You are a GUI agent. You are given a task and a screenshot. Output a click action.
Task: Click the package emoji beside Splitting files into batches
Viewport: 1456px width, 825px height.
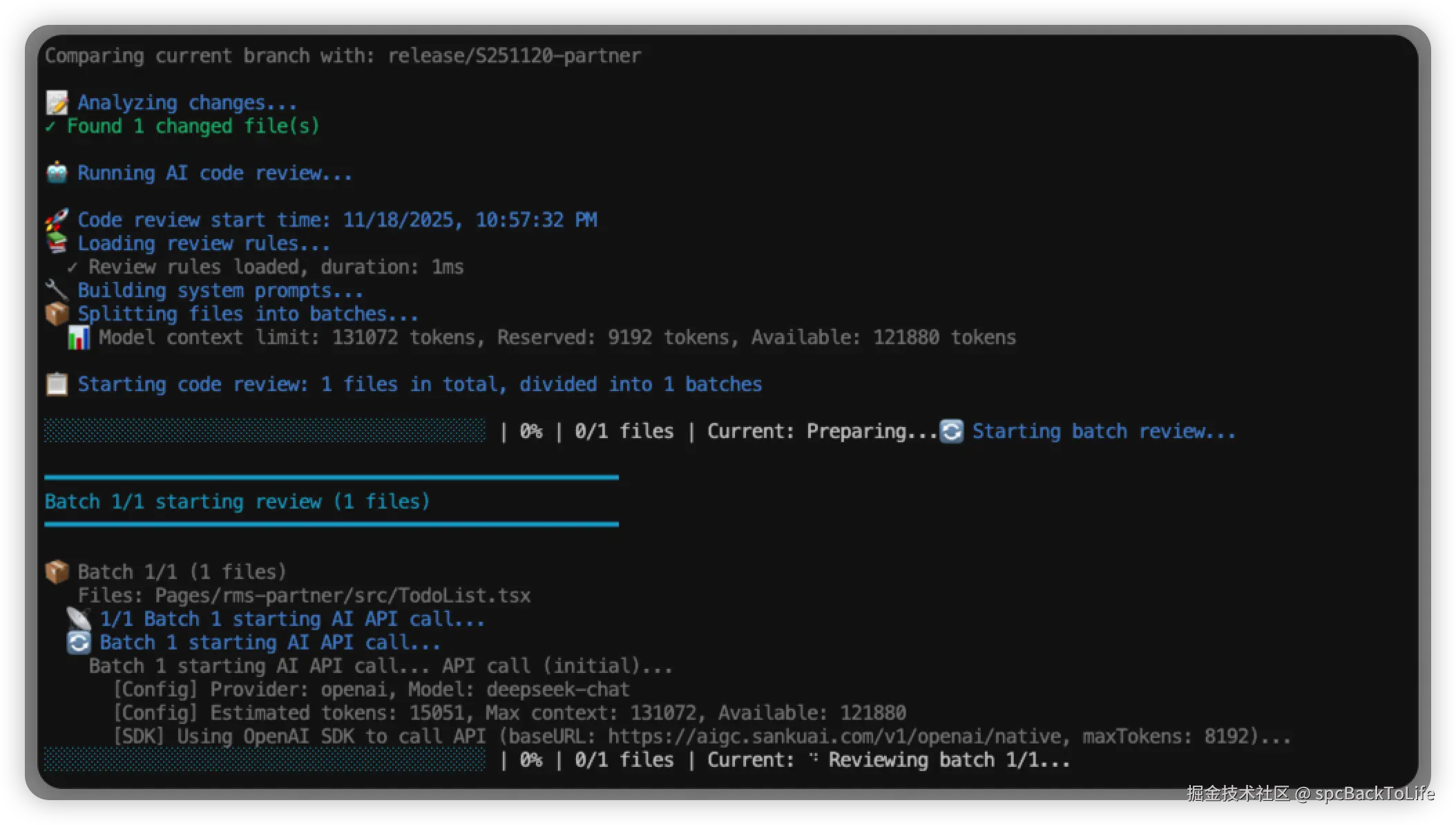[x=57, y=314]
